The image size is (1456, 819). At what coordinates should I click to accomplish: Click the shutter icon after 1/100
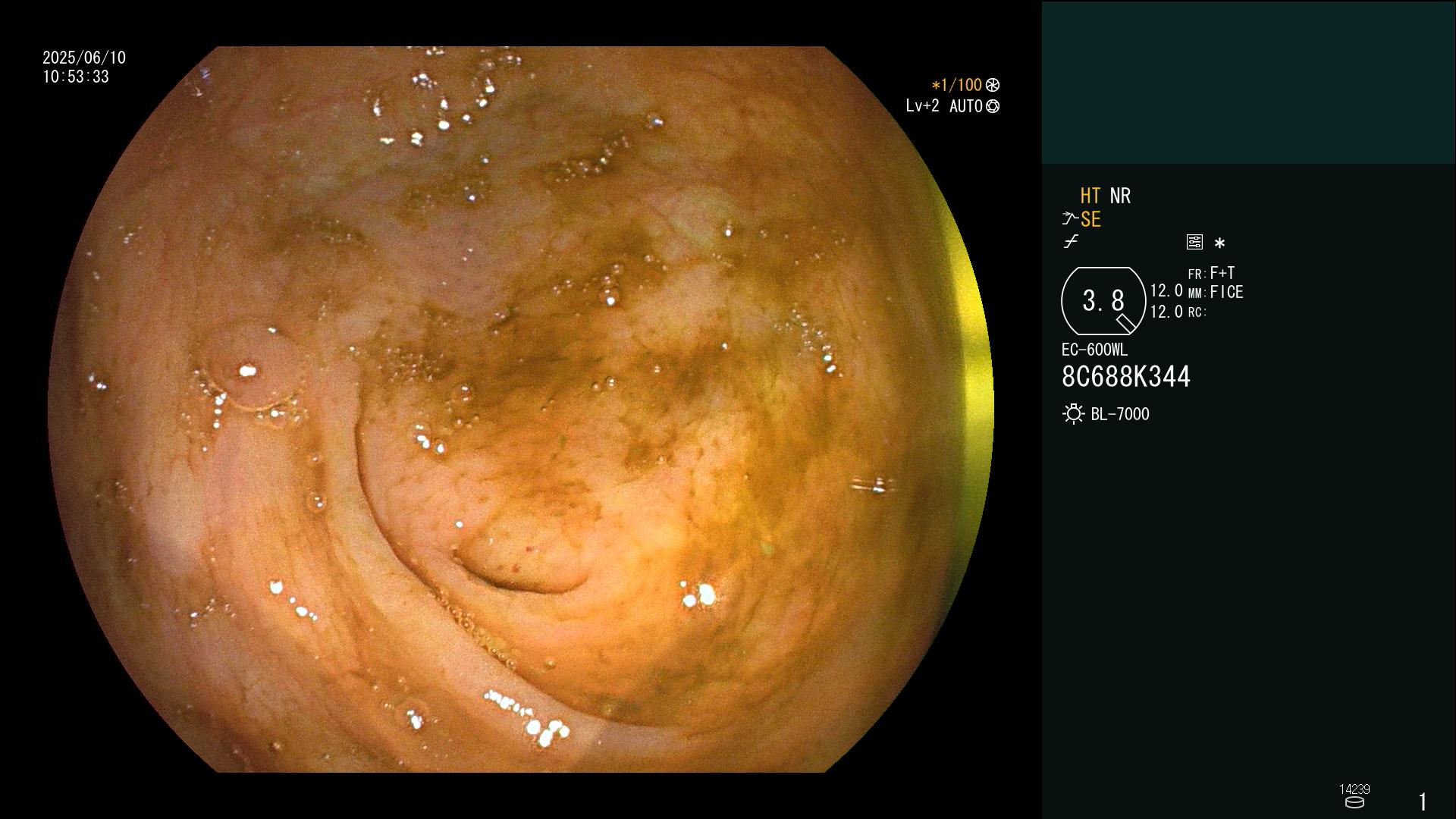click(993, 85)
